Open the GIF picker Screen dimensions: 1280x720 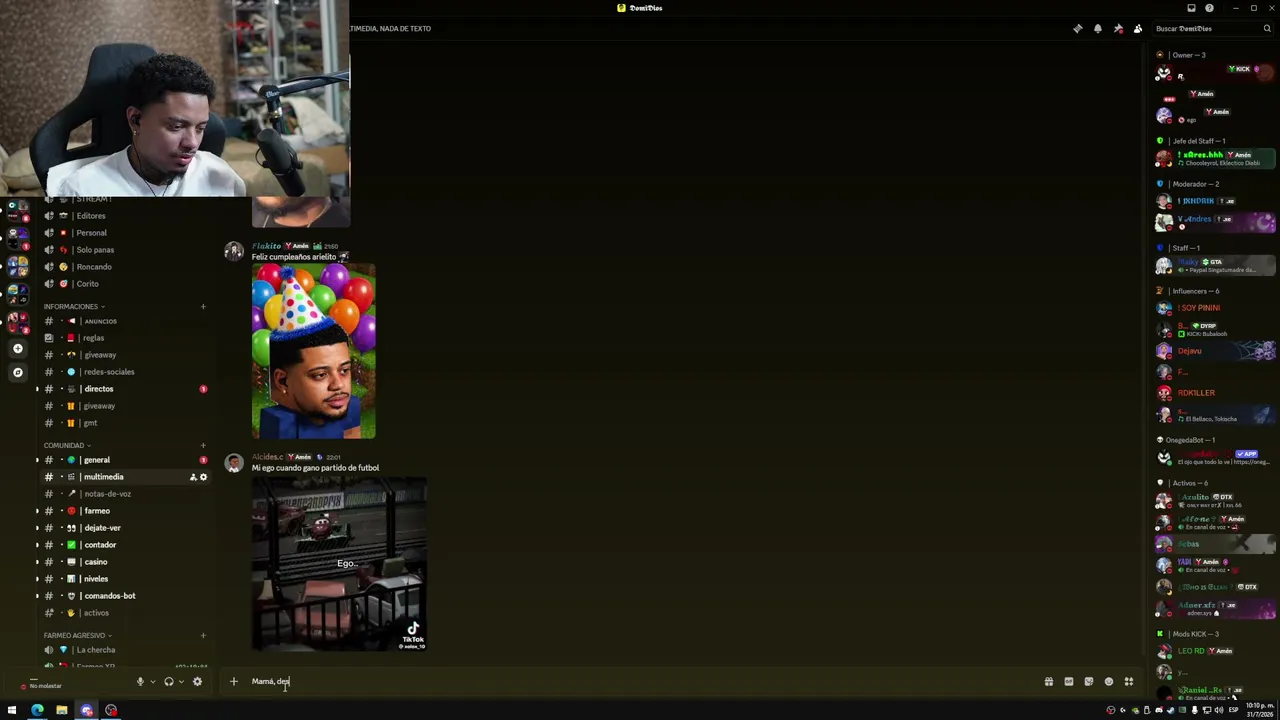1069,682
